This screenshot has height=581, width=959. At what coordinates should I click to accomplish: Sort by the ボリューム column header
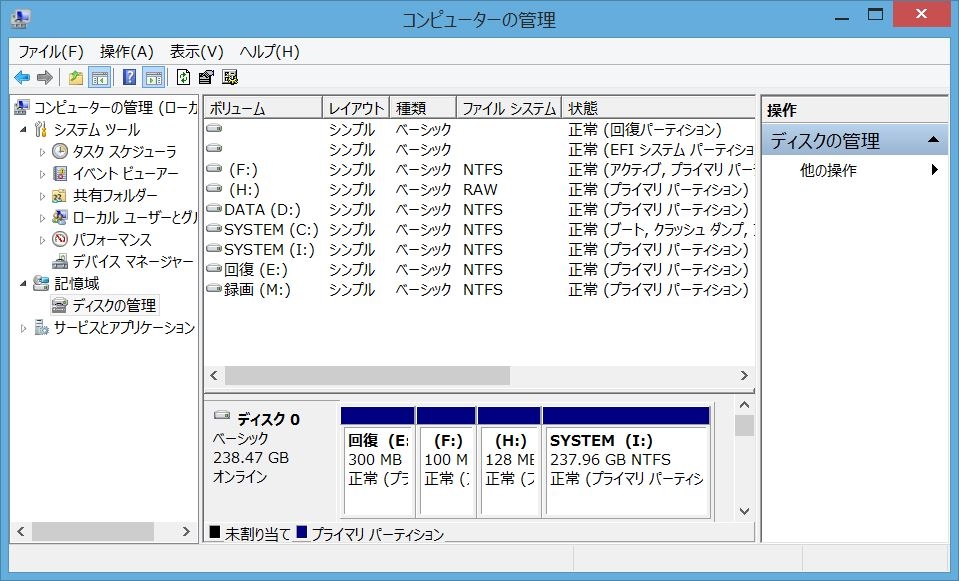tap(263, 108)
